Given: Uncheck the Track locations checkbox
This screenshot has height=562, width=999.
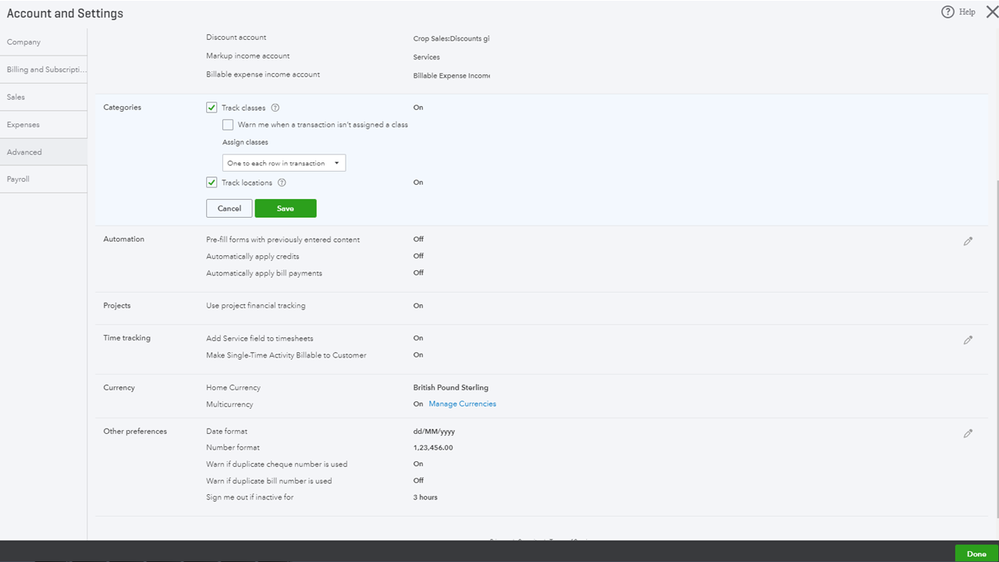Looking at the screenshot, I should [x=212, y=183].
